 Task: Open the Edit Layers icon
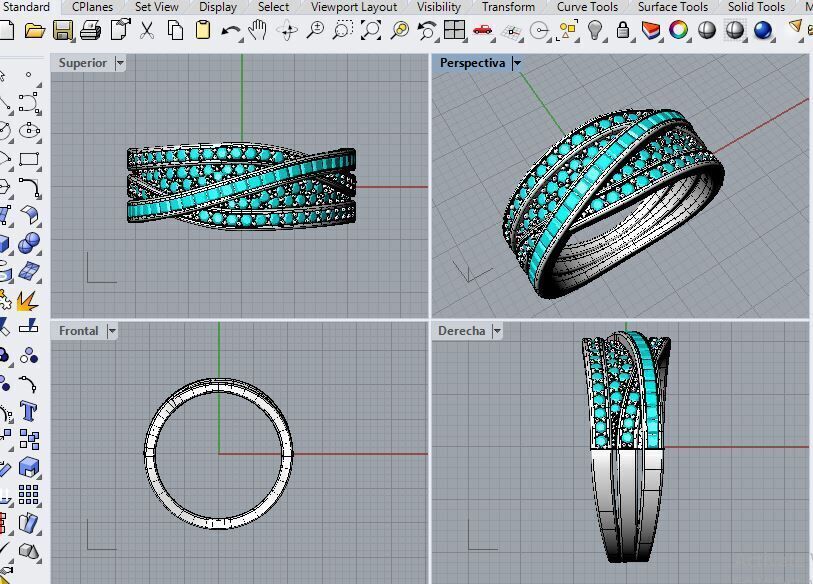coord(651,31)
